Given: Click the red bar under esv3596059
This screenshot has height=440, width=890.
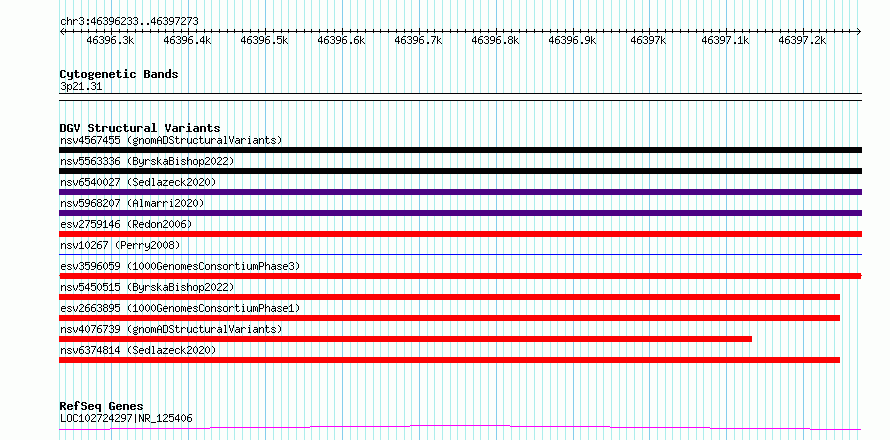Looking at the screenshot, I should coord(460,276).
